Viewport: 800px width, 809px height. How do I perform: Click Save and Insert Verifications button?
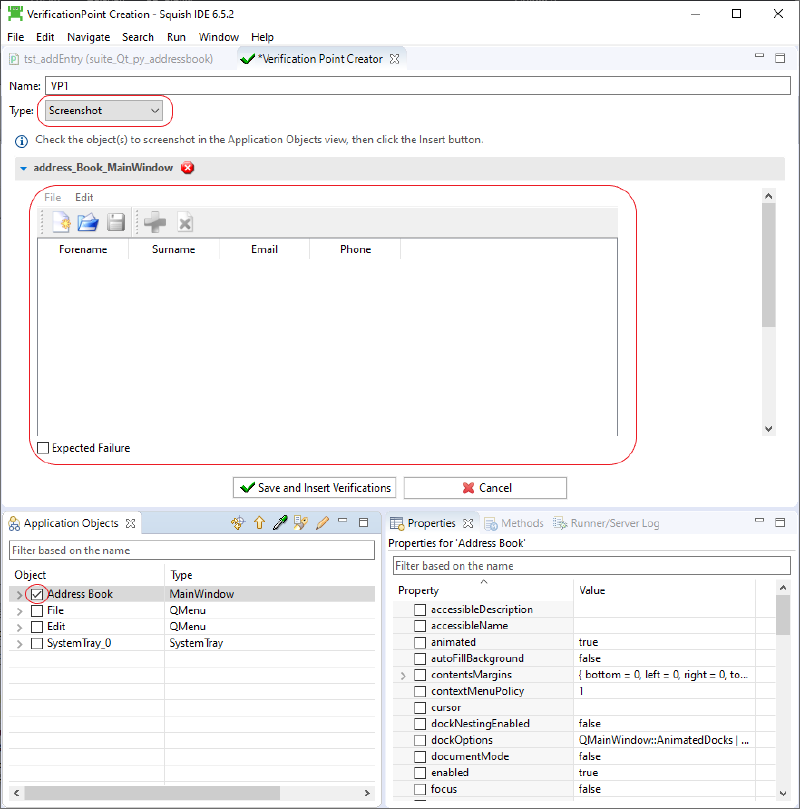[x=314, y=488]
